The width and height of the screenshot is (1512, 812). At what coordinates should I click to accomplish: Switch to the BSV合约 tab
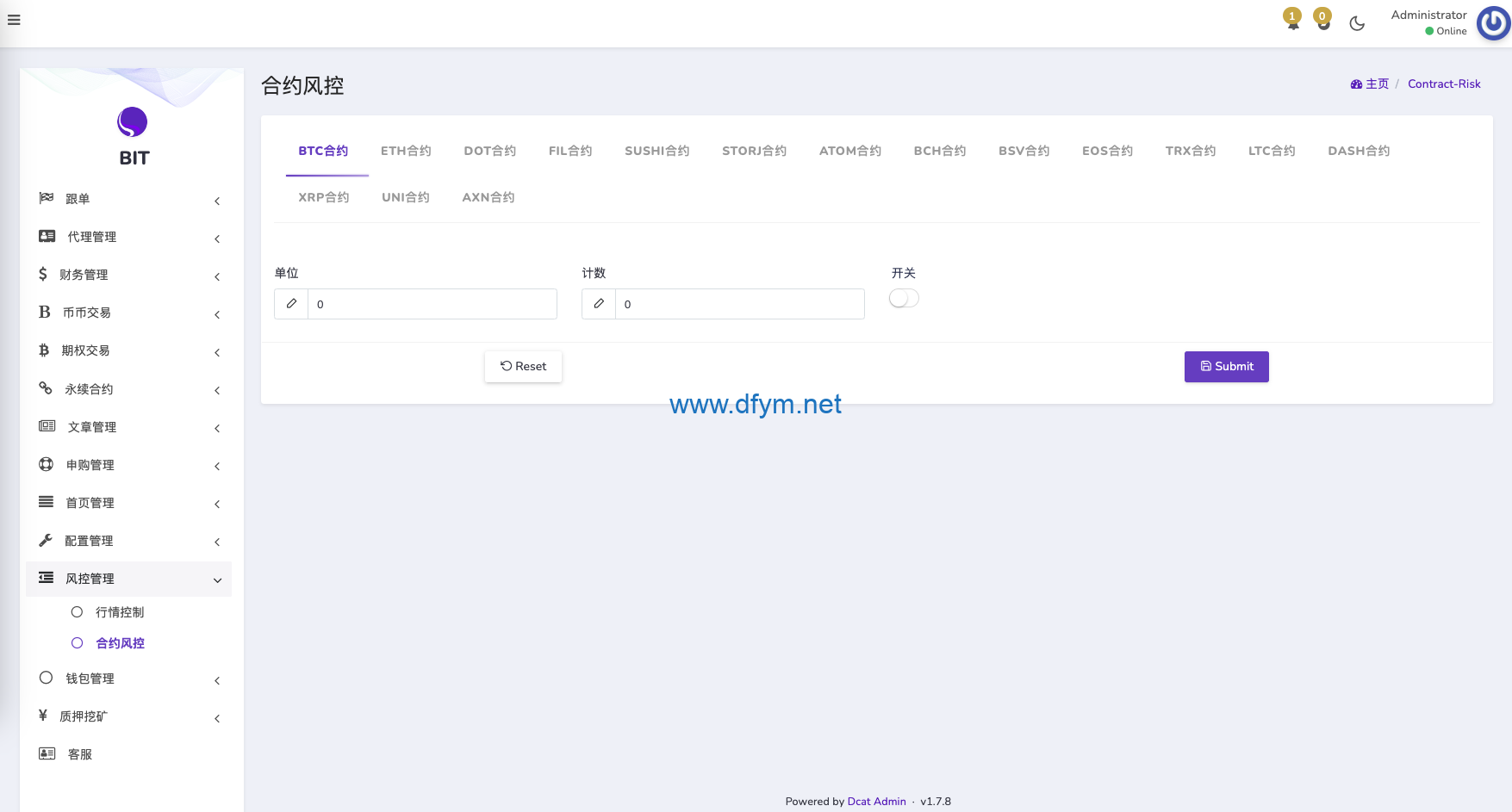[1024, 151]
